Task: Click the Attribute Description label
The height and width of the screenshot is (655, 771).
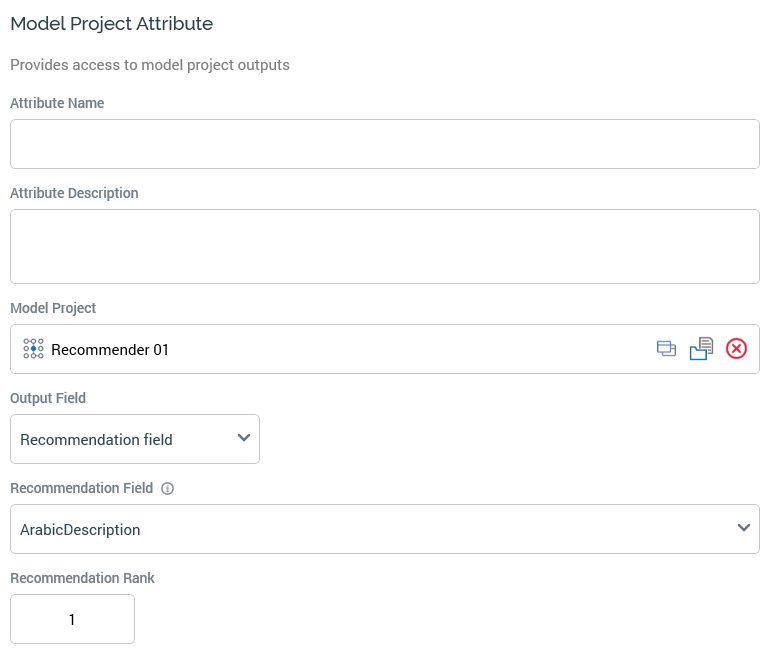Action: (x=74, y=193)
